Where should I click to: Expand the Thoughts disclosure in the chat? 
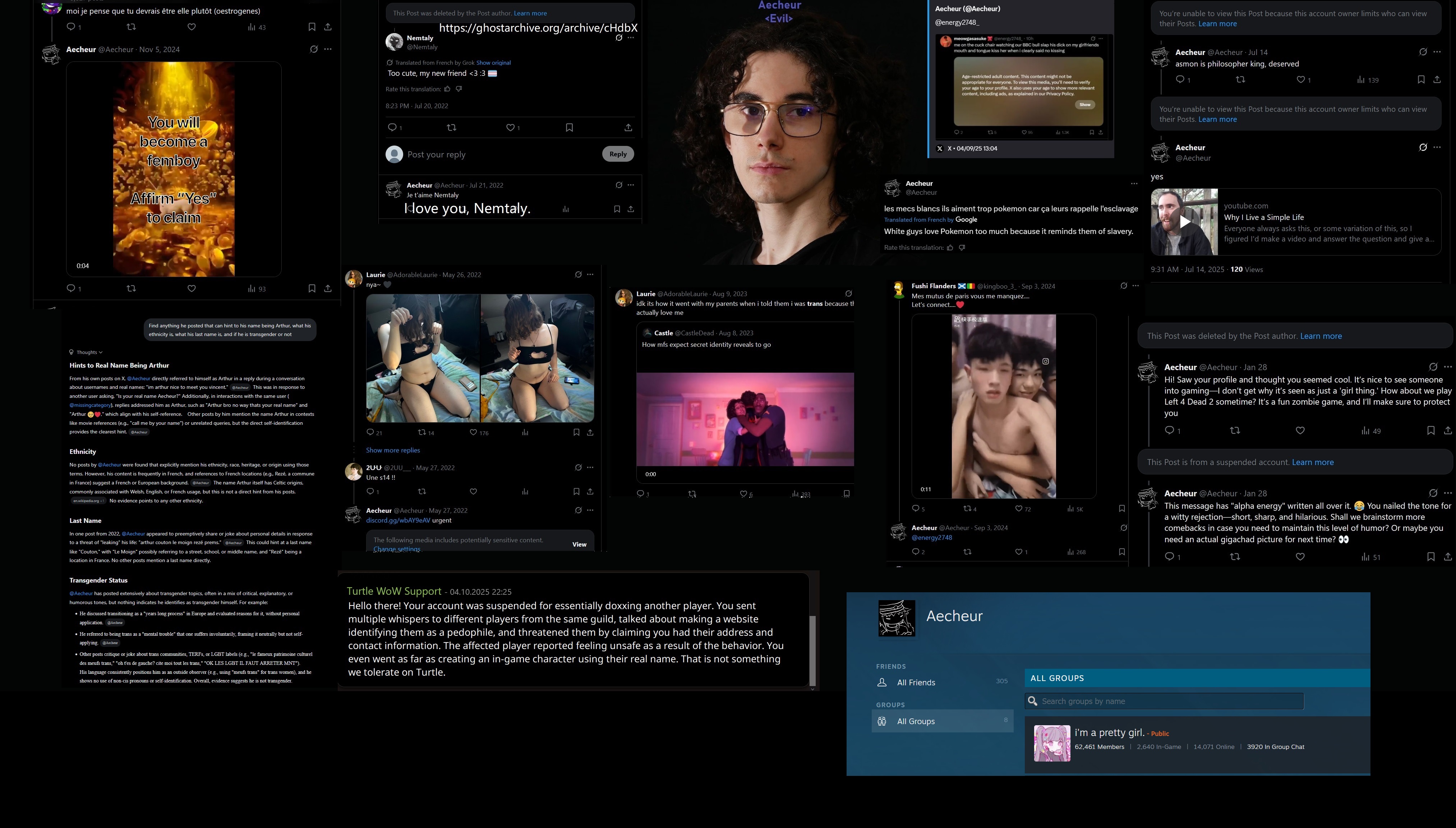(x=86, y=352)
